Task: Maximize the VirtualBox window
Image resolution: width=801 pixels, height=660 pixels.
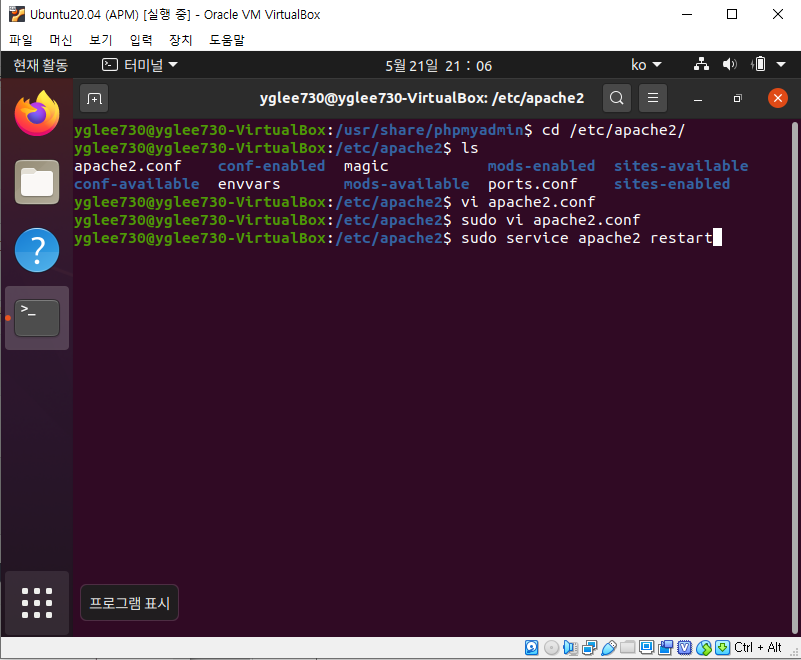Action: coord(732,14)
